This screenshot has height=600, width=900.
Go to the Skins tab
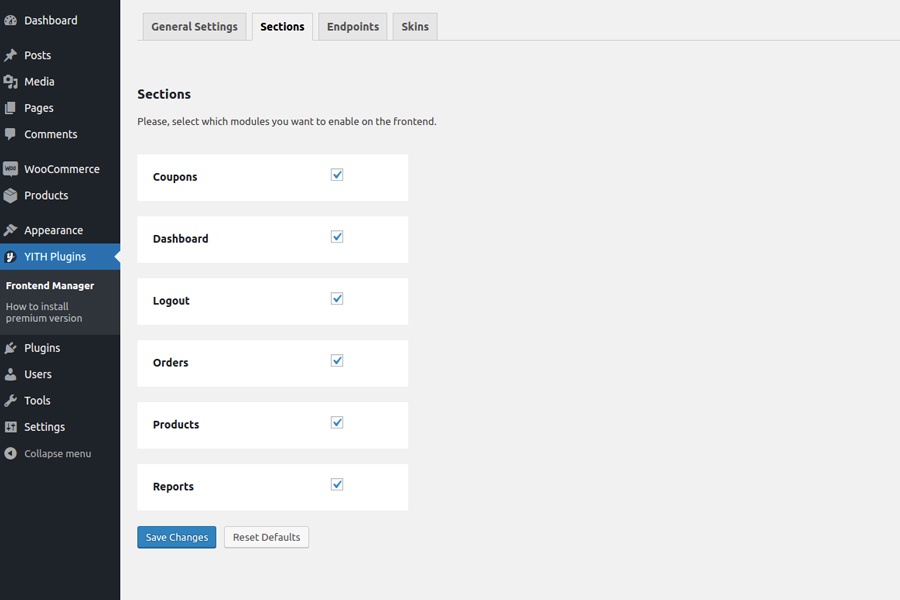click(415, 27)
